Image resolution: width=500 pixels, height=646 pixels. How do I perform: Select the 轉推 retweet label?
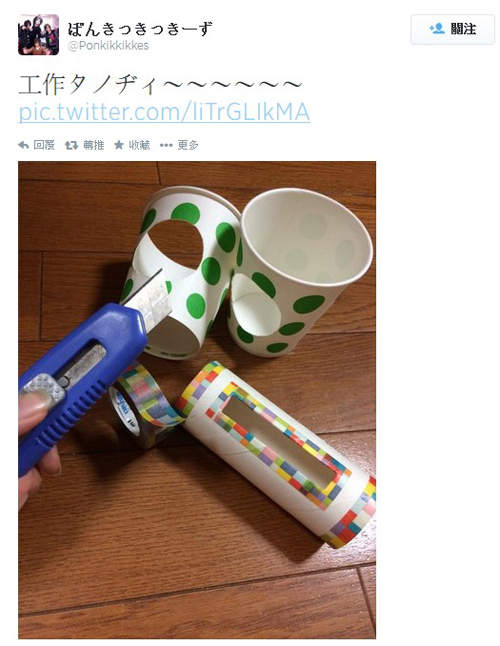click(93, 145)
